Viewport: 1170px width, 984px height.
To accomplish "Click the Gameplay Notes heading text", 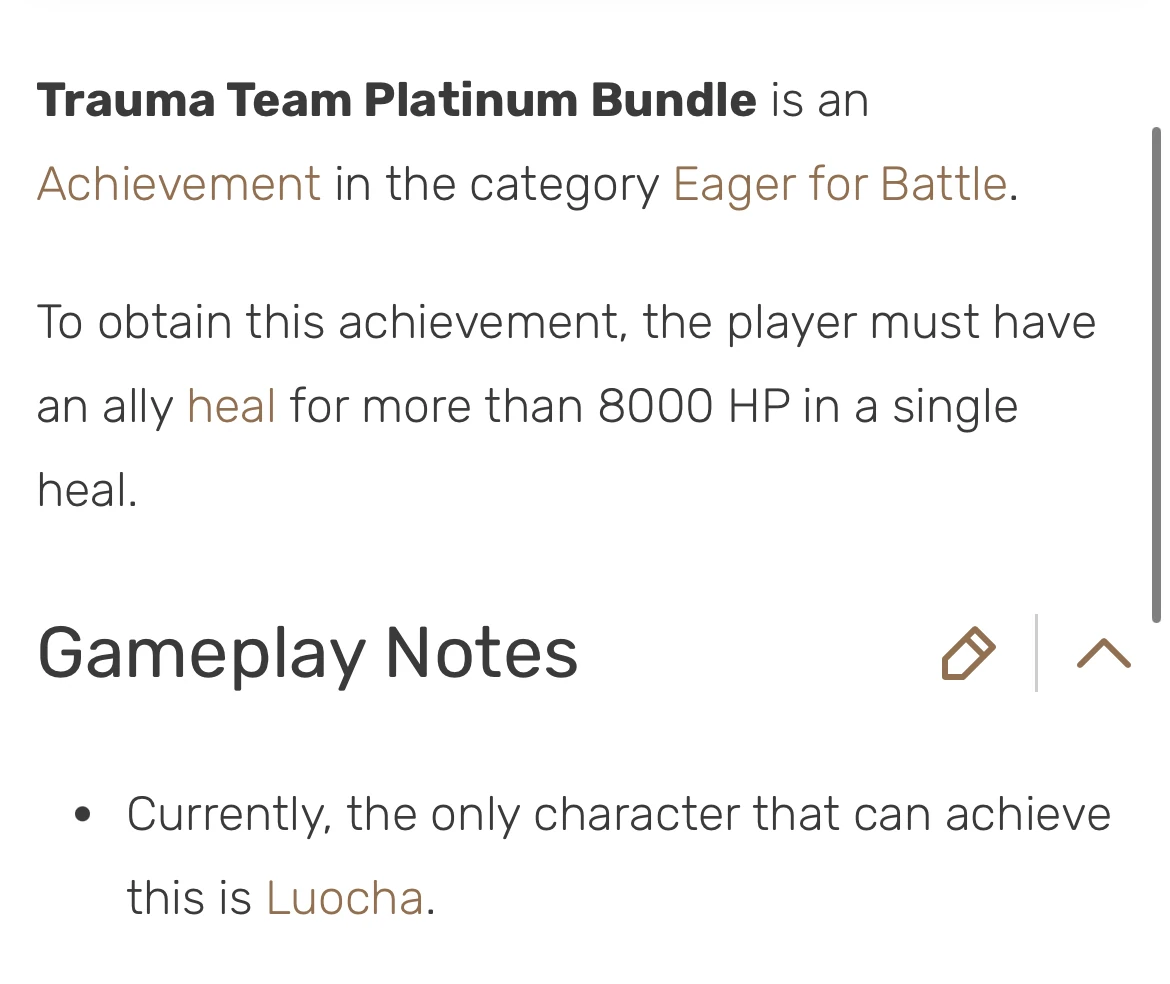I will pyautogui.click(x=307, y=654).
